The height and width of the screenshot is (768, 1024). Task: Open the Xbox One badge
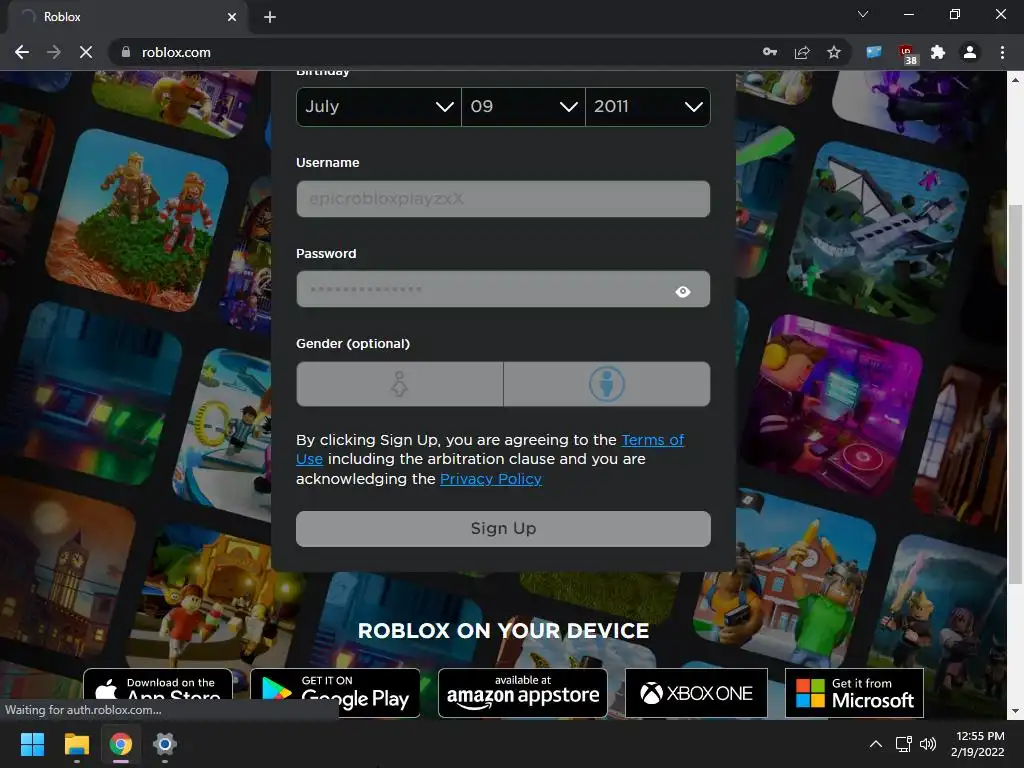point(696,692)
